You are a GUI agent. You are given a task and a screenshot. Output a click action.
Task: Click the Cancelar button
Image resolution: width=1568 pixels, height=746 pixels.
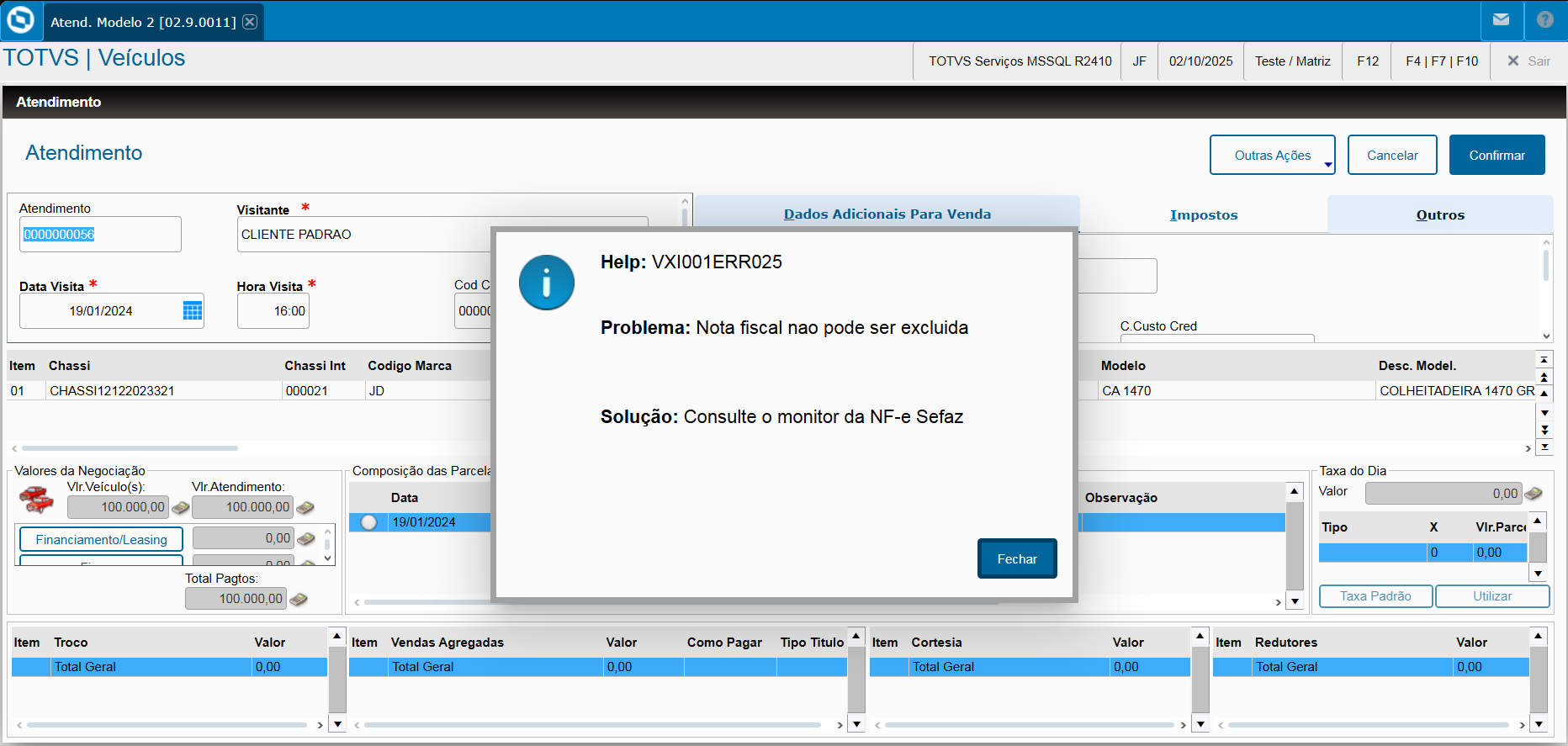click(x=1392, y=155)
